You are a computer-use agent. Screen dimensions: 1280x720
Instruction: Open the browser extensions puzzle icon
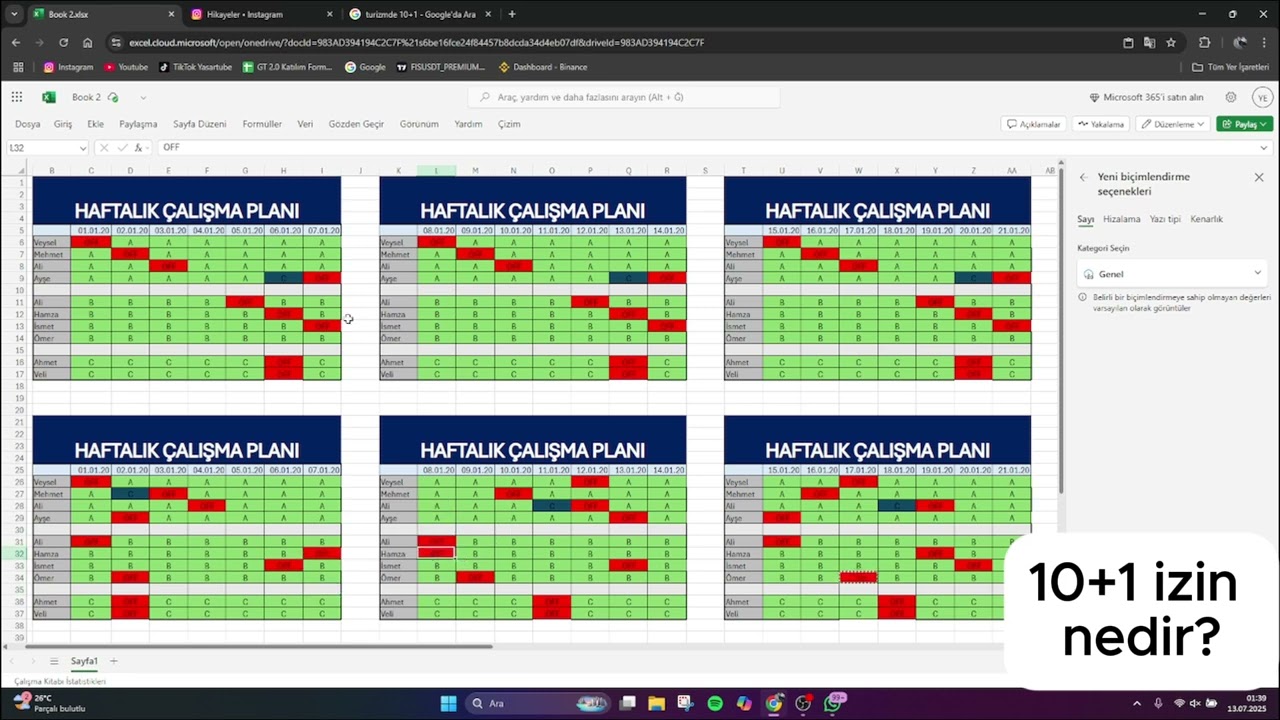(1204, 43)
